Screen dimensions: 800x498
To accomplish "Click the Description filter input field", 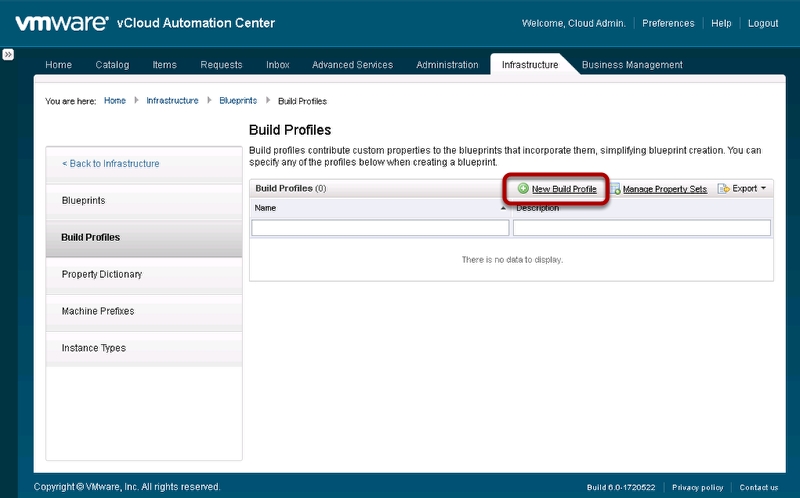I will pyautogui.click(x=642, y=228).
